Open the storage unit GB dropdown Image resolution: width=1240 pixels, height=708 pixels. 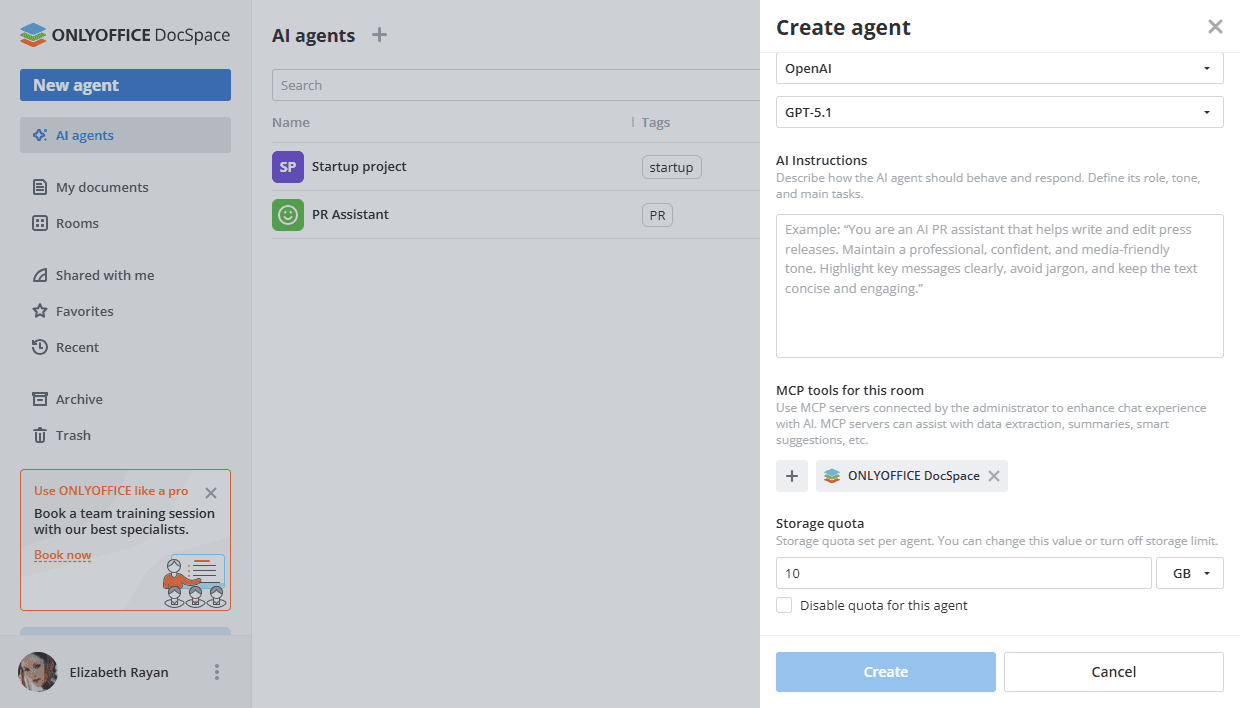[x=1189, y=573]
